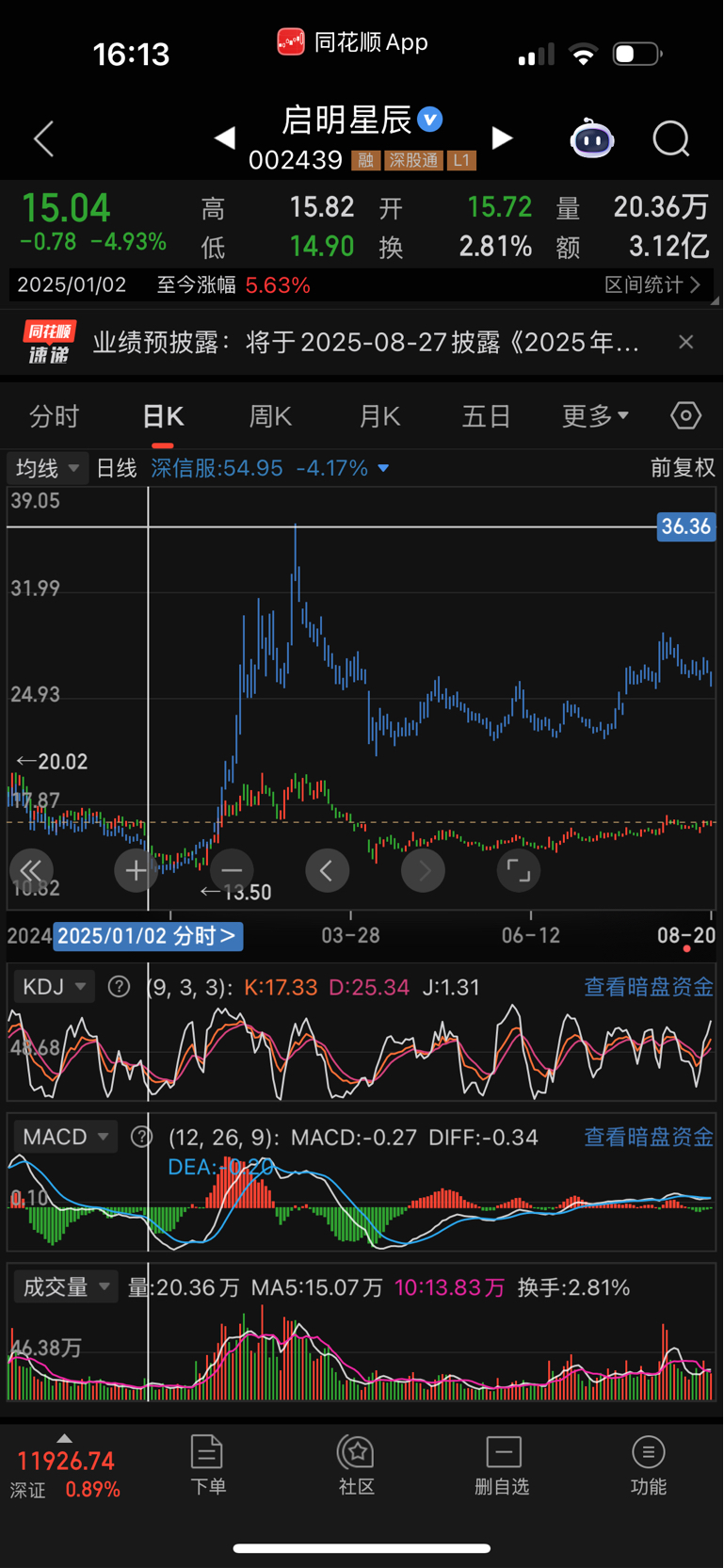The height and width of the screenshot is (1568, 724).
Task: Open stock search magnifier
Action: tap(671, 139)
